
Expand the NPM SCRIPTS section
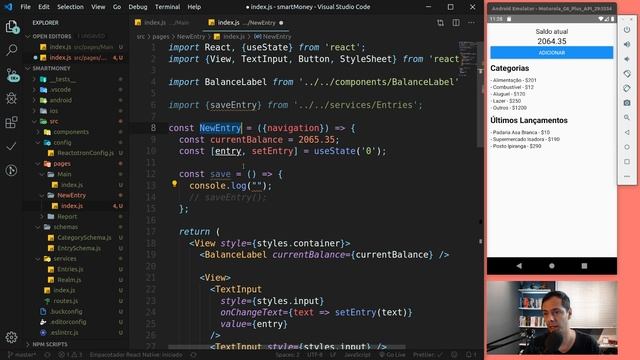(76, 344)
